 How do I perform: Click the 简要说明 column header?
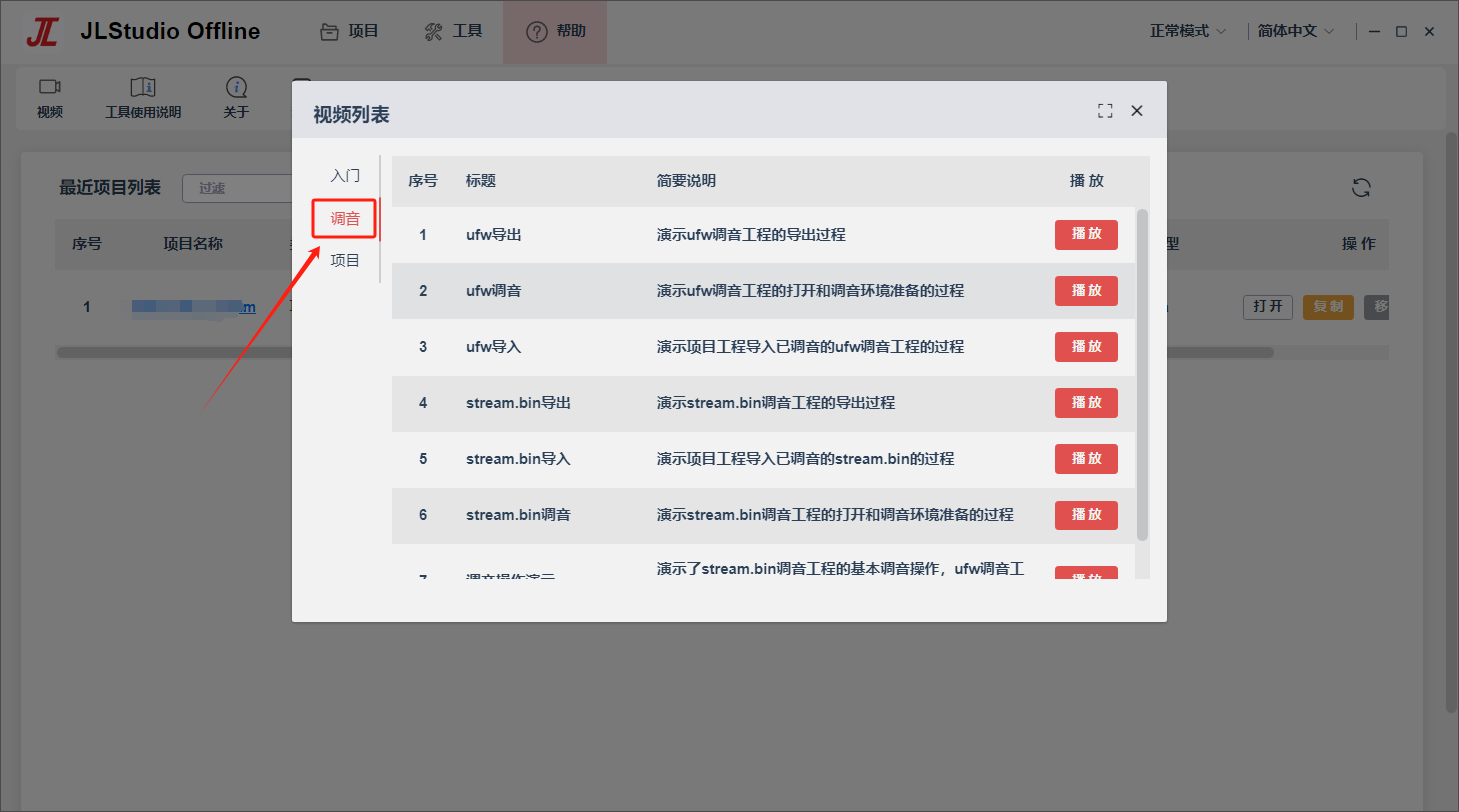coord(686,181)
